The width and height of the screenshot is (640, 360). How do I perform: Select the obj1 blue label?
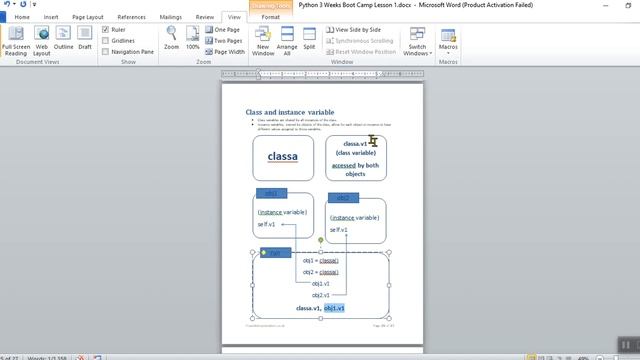[x=271, y=193]
